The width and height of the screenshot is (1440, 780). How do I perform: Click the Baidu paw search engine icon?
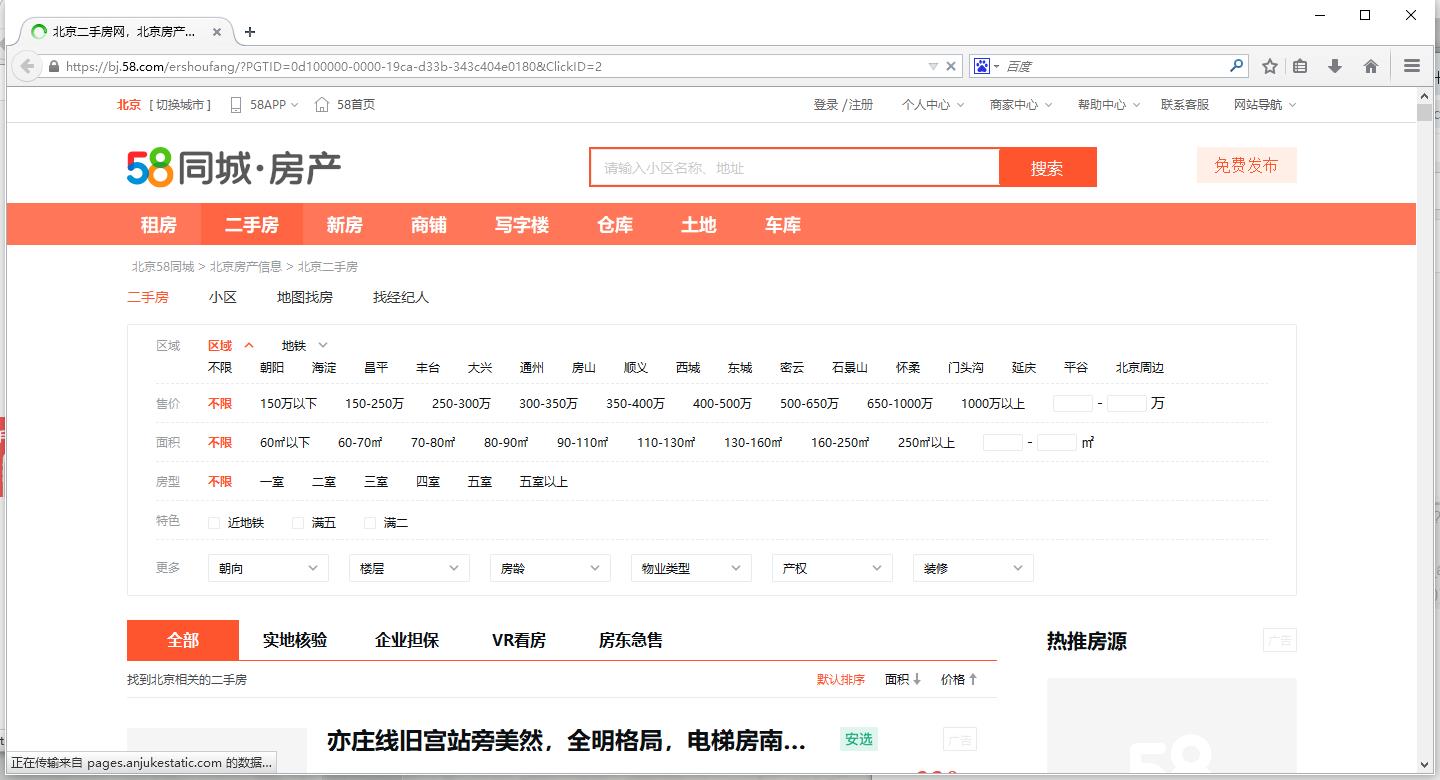[981, 66]
